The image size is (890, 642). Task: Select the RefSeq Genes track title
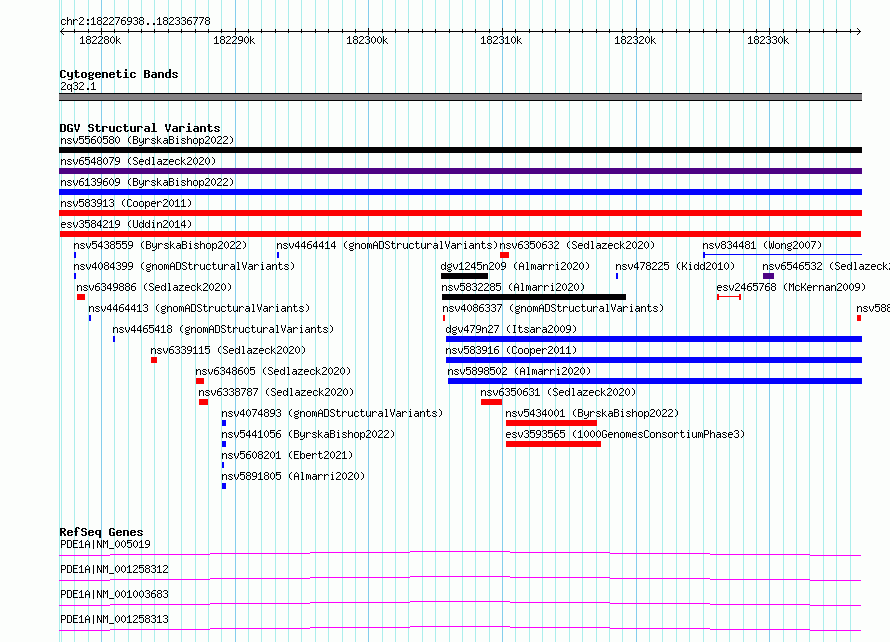coord(101,532)
